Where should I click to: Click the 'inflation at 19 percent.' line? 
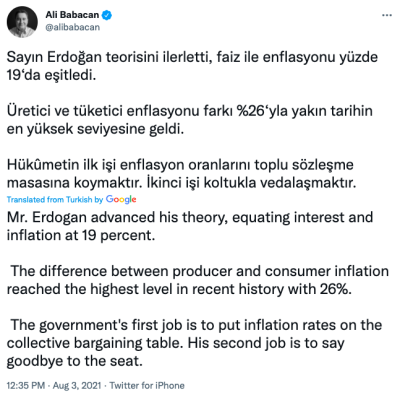[81, 235]
